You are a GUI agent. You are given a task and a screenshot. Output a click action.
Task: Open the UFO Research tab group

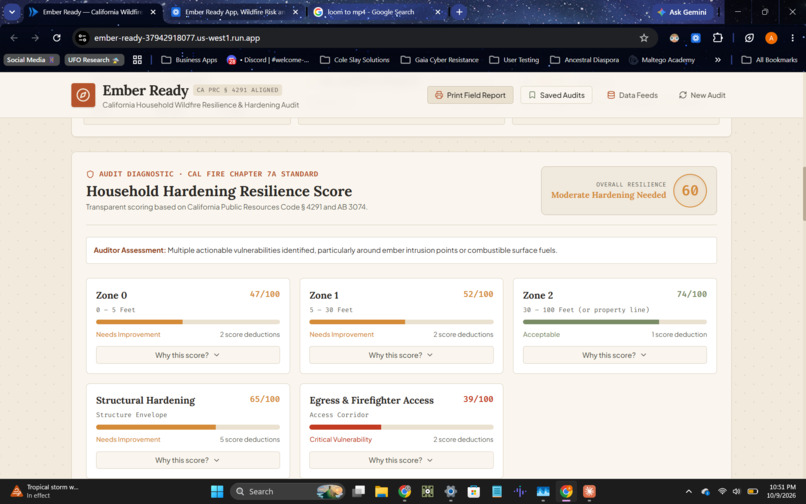pyautogui.click(x=94, y=60)
